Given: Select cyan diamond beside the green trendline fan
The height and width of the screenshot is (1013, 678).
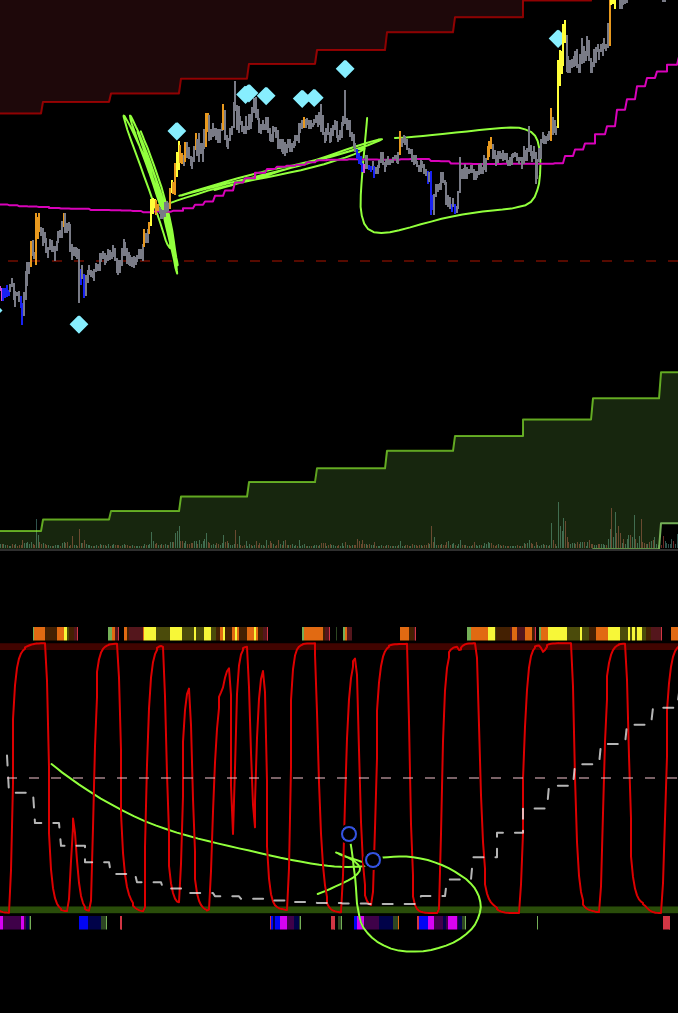Looking at the screenshot, I should [x=177, y=131].
